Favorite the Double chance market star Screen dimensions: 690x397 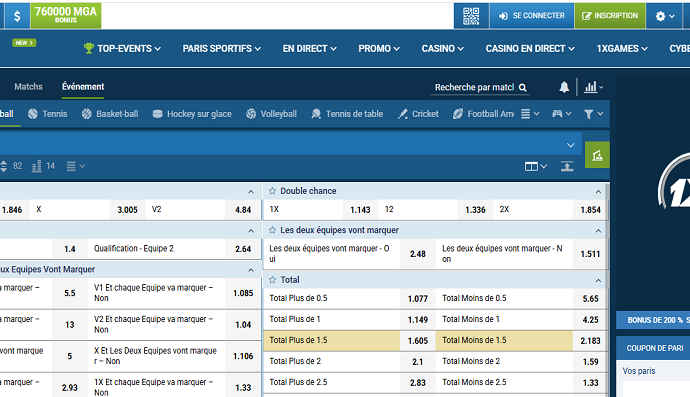[x=272, y=191]
